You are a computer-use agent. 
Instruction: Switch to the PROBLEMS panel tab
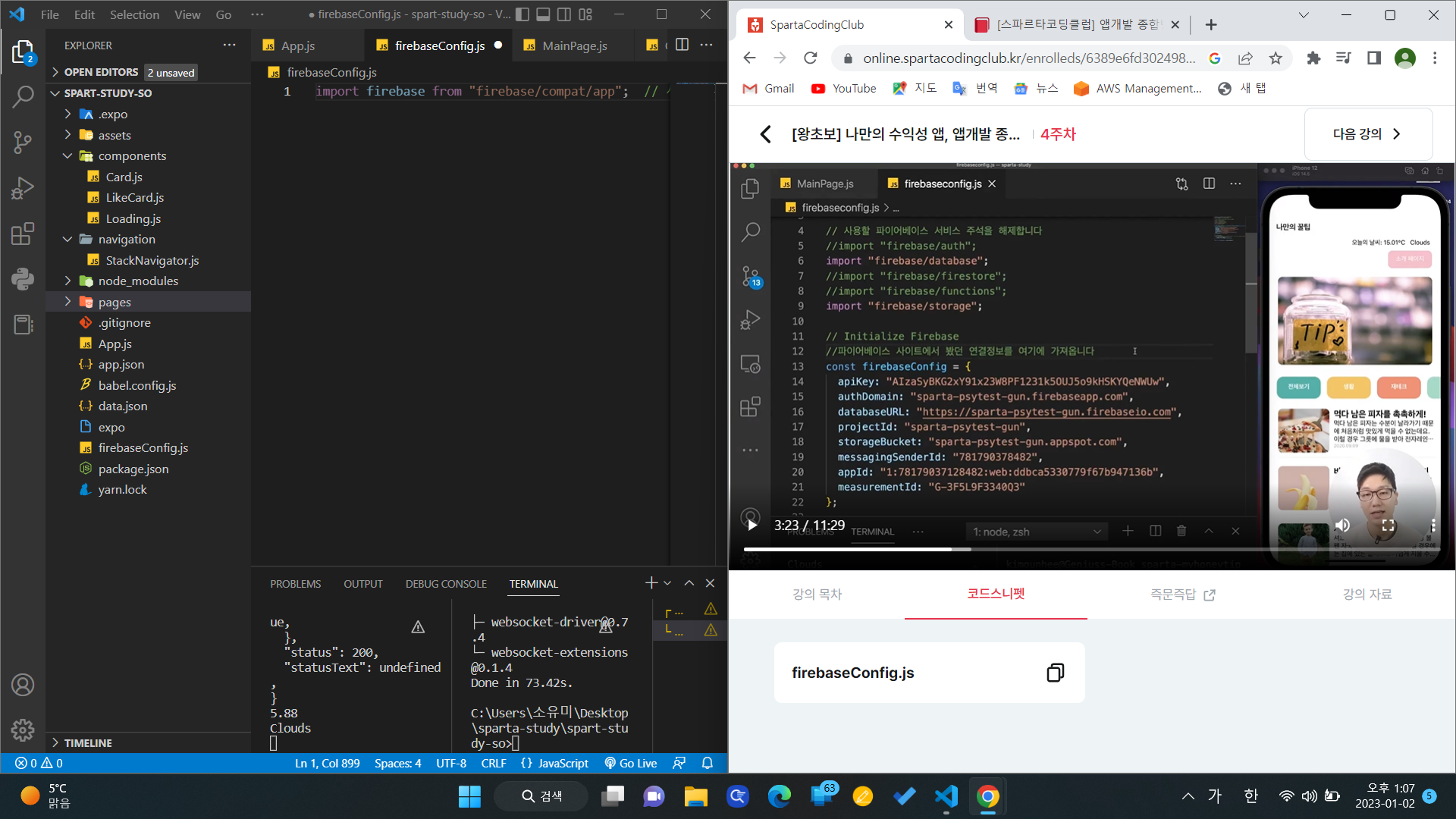click(295, 583)
